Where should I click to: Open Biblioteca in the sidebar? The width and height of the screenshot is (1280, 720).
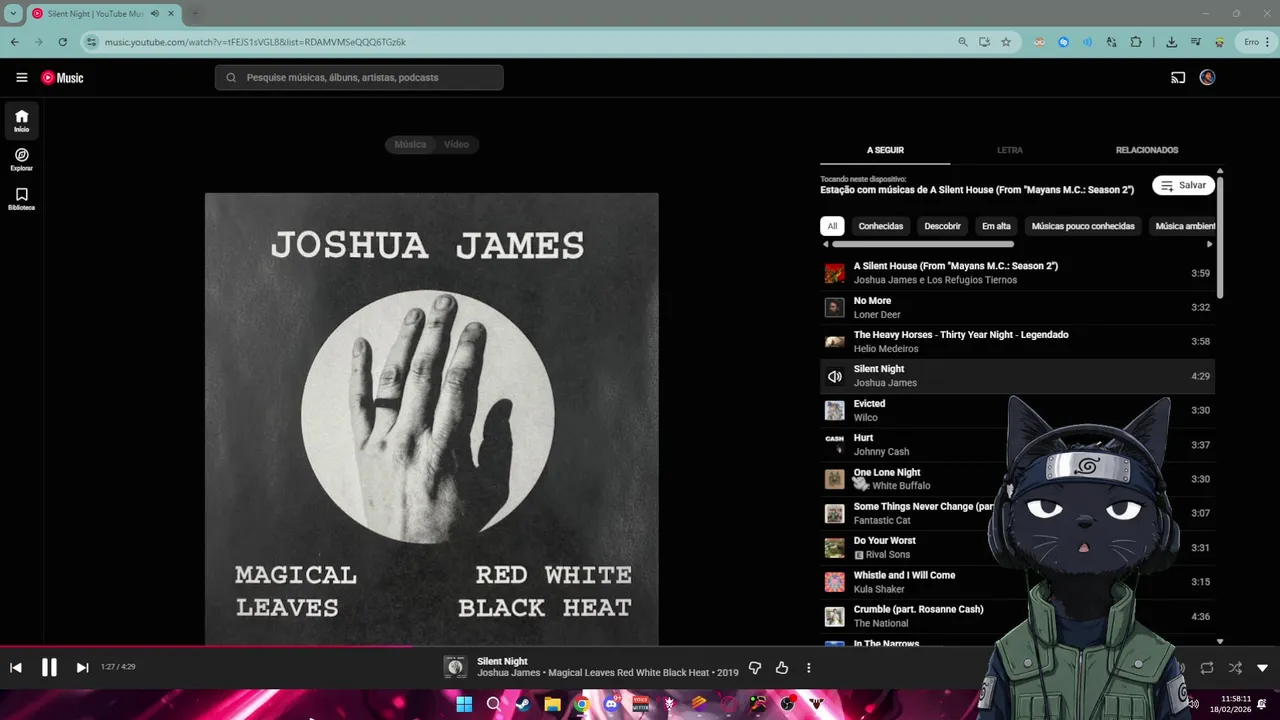(21, 199)
